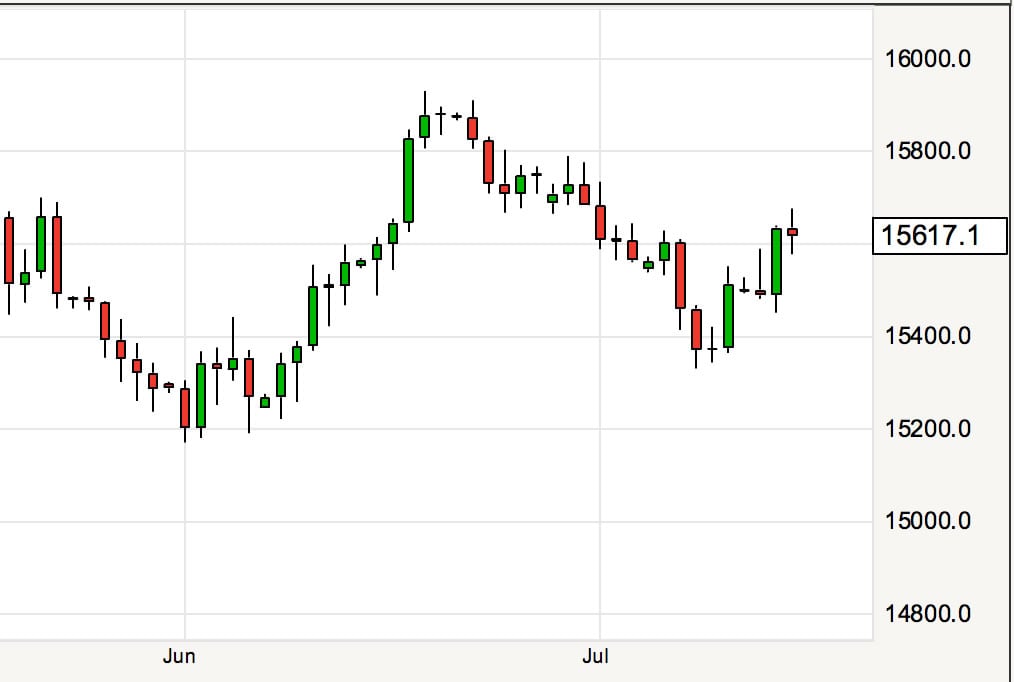Click the Jul label on the time axis
The image size is (1014, 682).
[594, 656]
